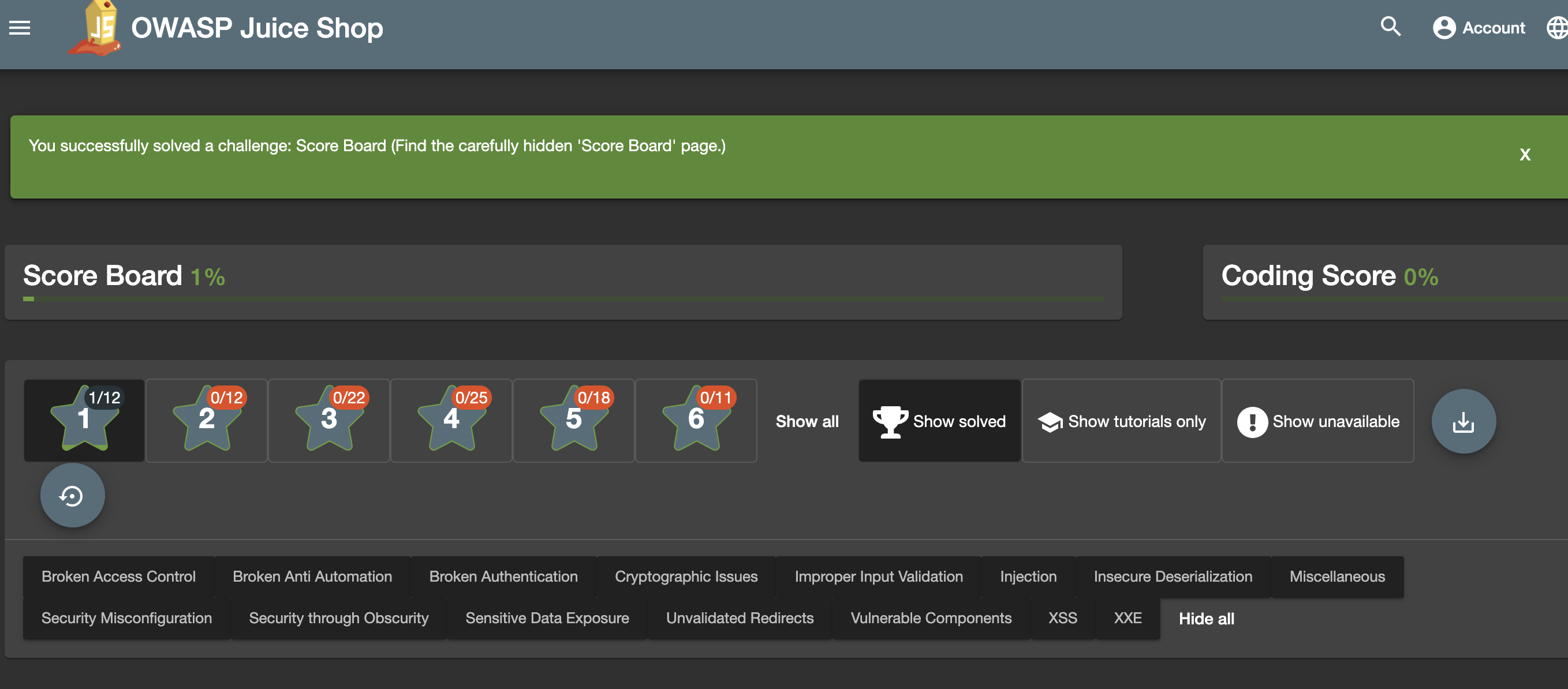Select the Injection category tag
This screenshot has width=1568, height=689.
[x=1028, y=576]
